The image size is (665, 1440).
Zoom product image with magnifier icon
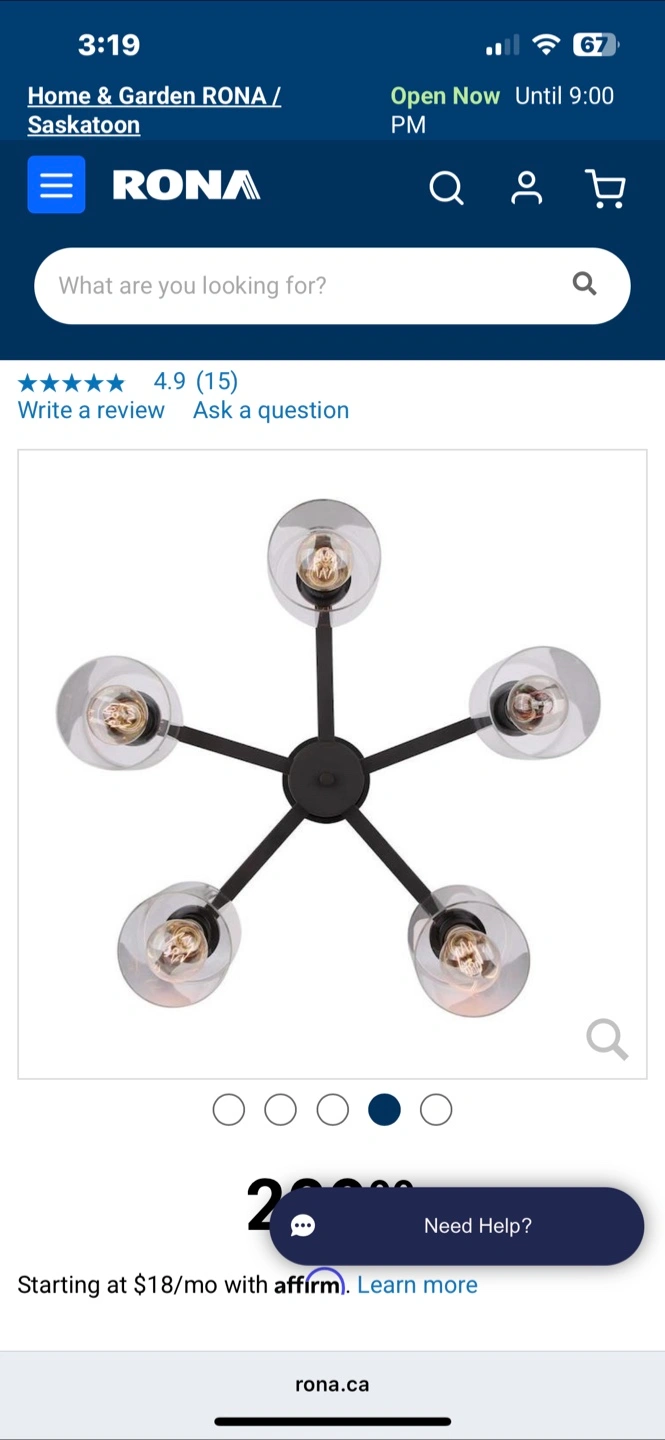(607, 1040)
